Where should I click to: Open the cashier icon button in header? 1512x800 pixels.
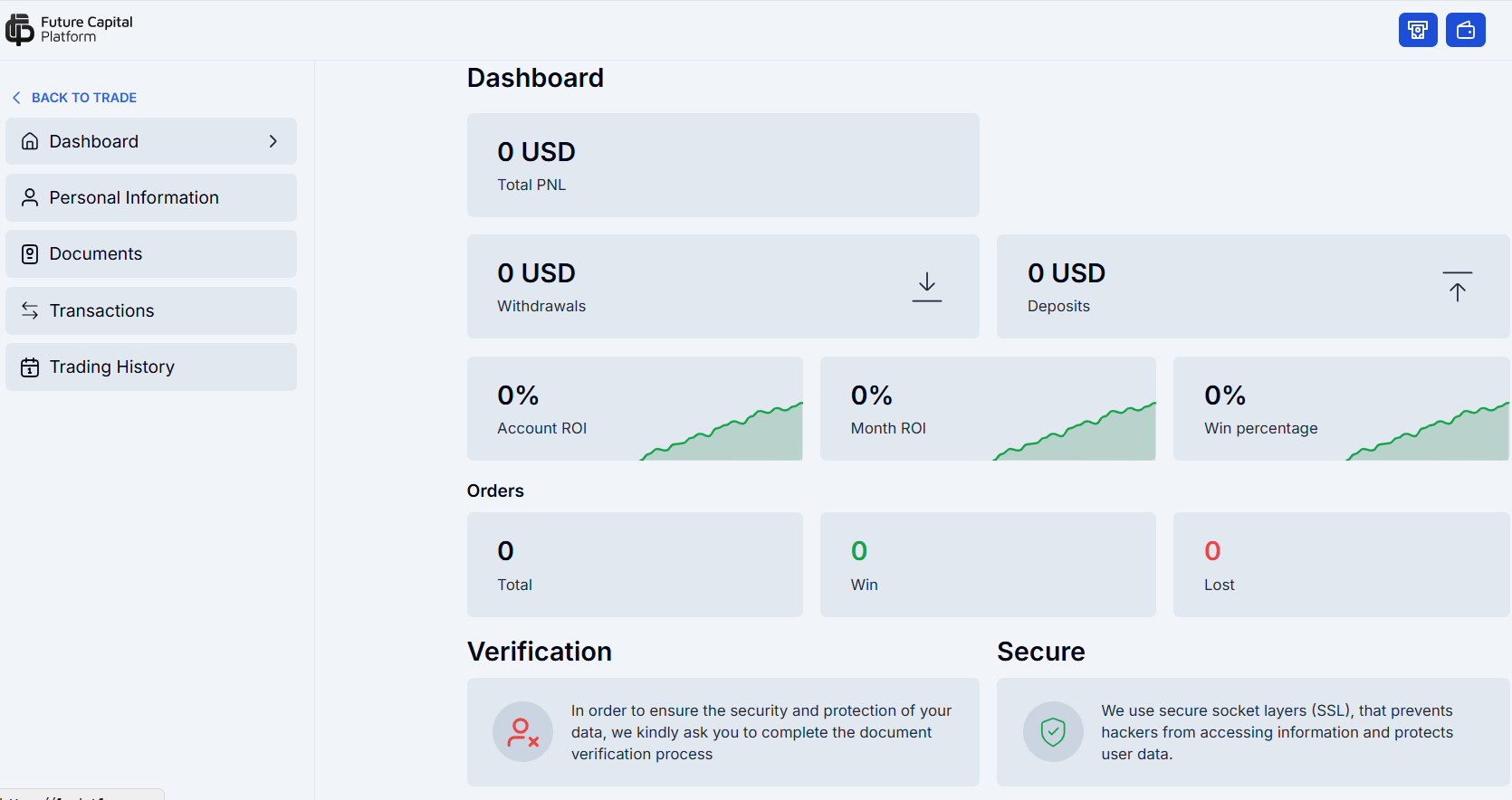tap(1418, 30)
